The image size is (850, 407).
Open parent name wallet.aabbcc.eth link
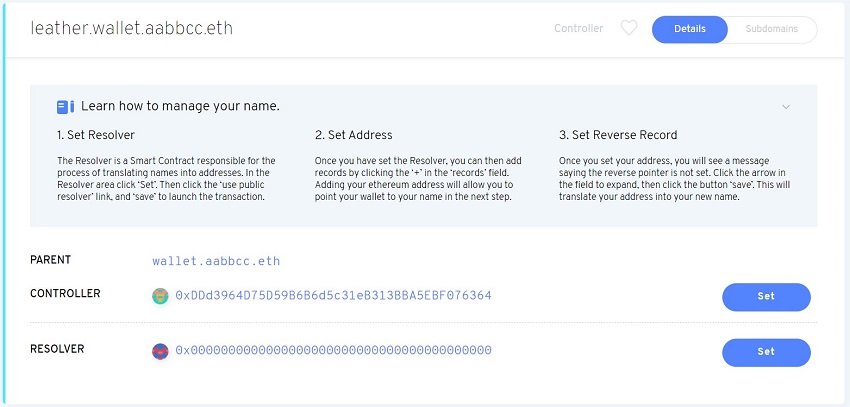(x=216, y=261)
